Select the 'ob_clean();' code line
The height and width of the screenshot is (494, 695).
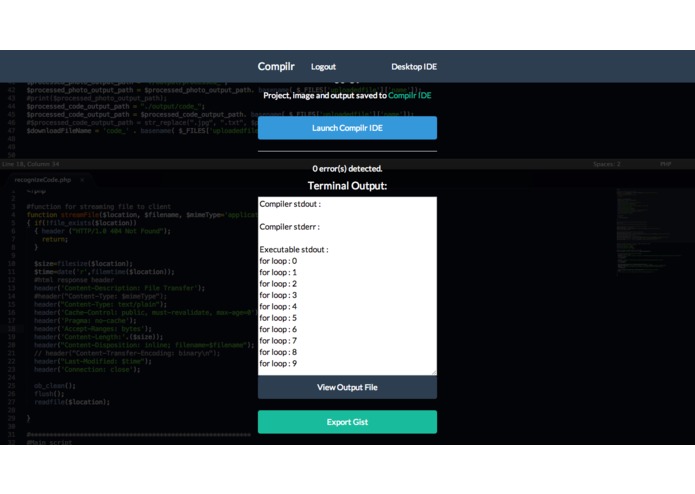point(55,386)
